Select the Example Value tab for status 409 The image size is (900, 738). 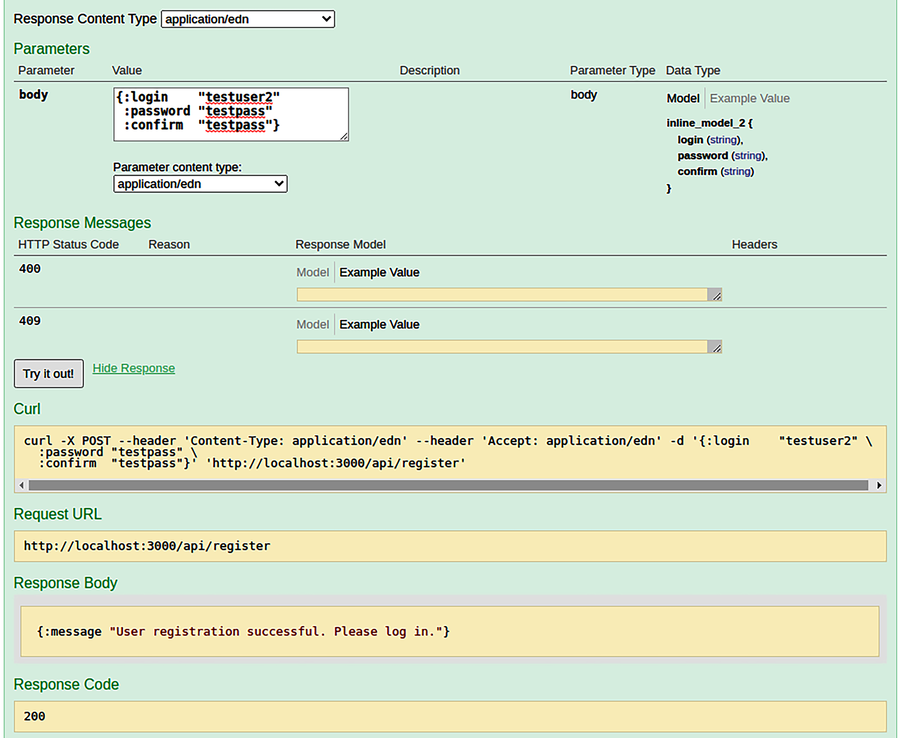click(x=379, y=324)
